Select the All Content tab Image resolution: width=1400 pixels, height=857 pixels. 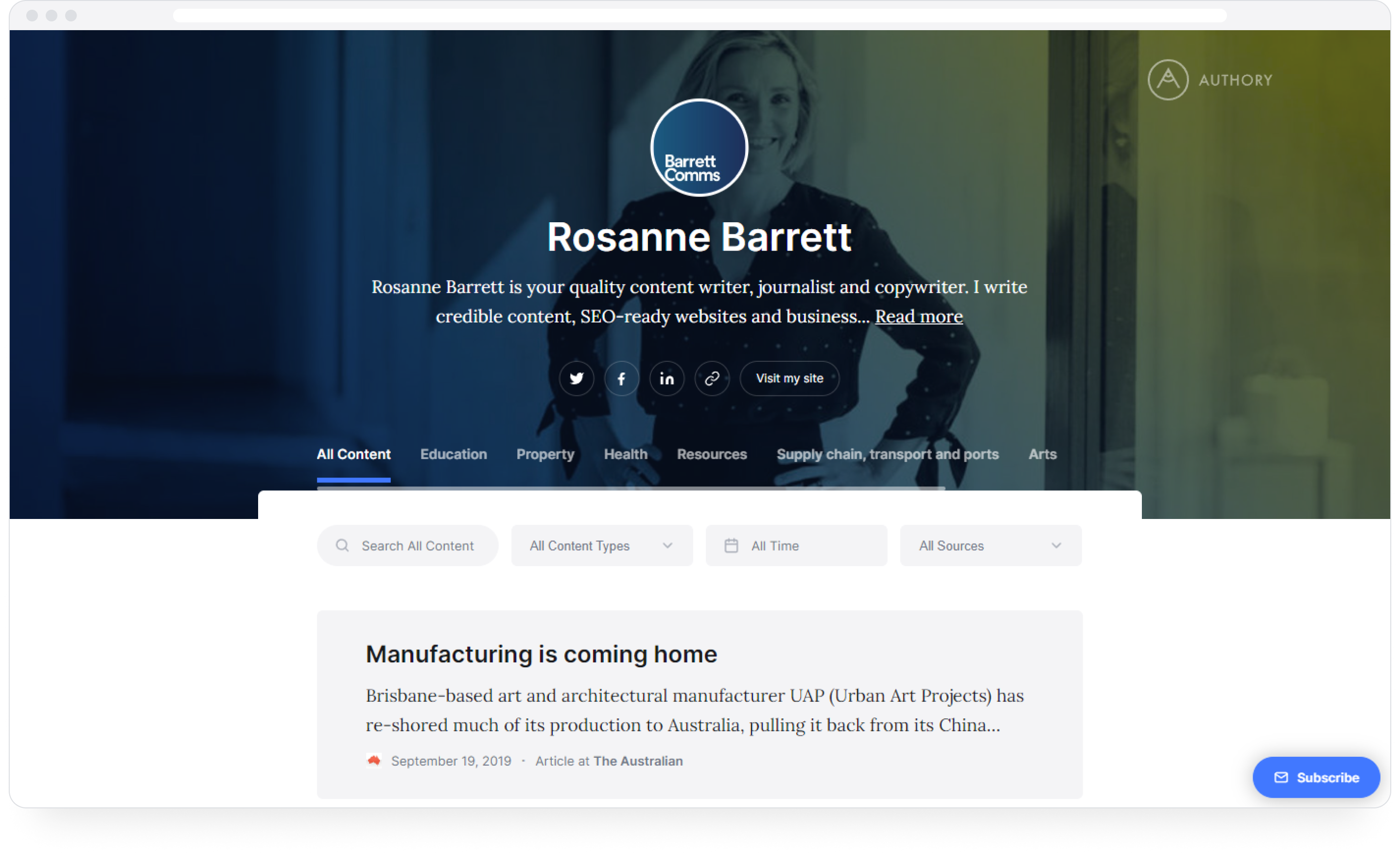pyautogui.click(x=353, y=454)
